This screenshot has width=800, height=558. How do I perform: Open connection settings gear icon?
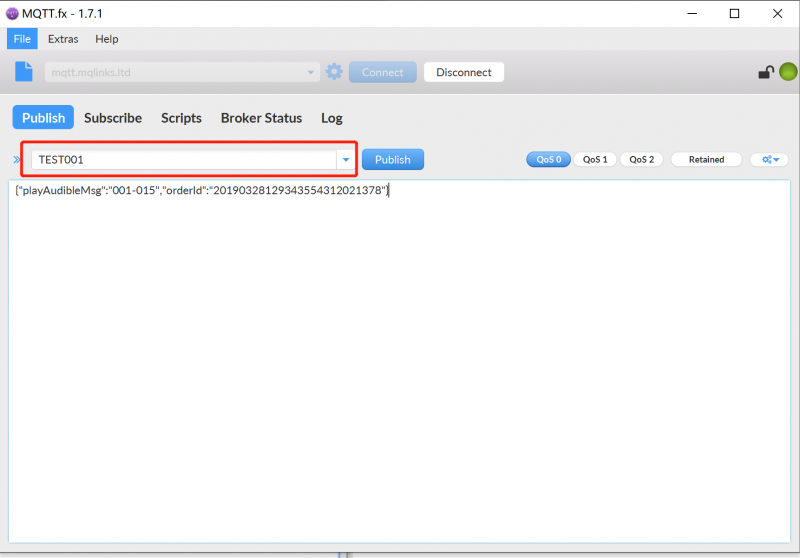[x=334, y=72]
